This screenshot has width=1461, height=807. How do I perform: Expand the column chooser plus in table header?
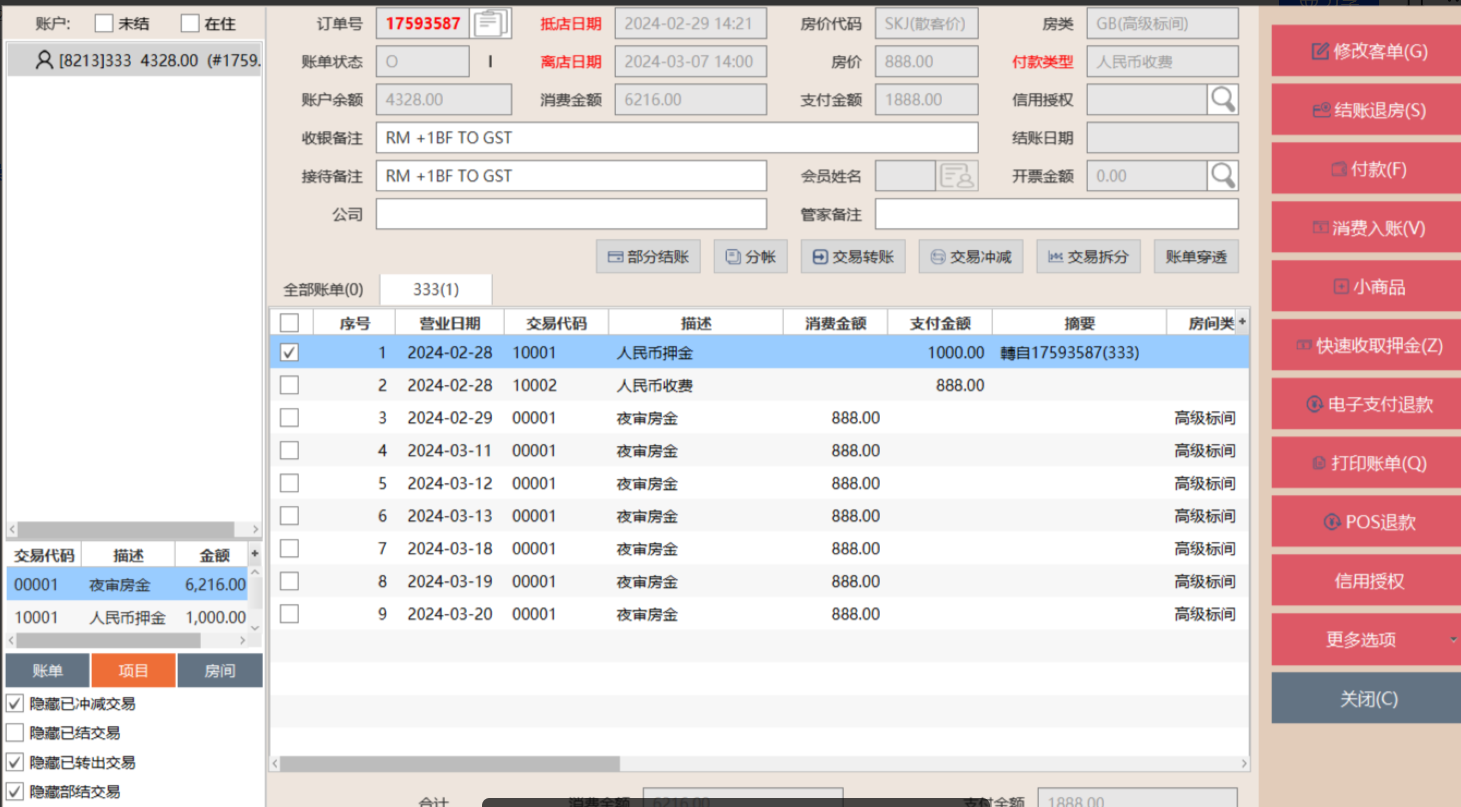[x=1242, y=322]
